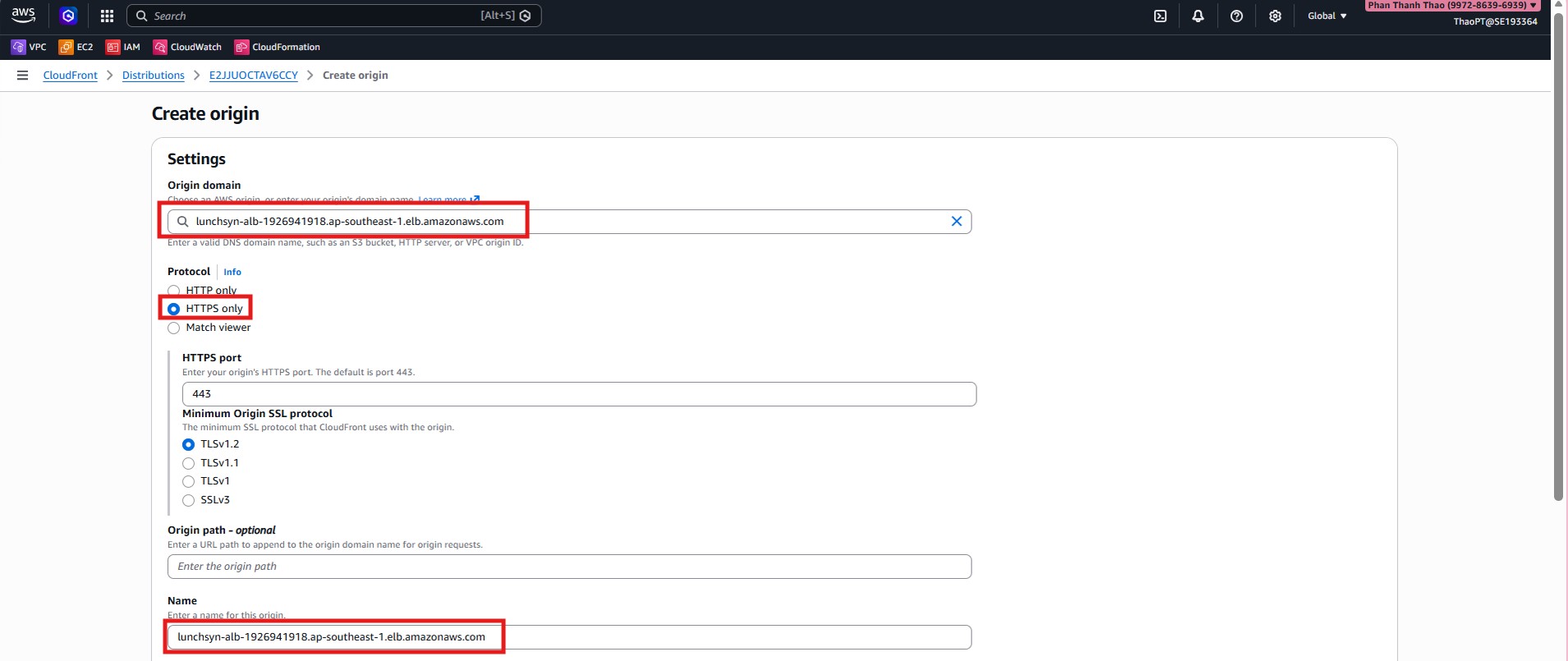
Task: Toggle the hamburger side navigation menu
Action: click(x=22, y=75)
